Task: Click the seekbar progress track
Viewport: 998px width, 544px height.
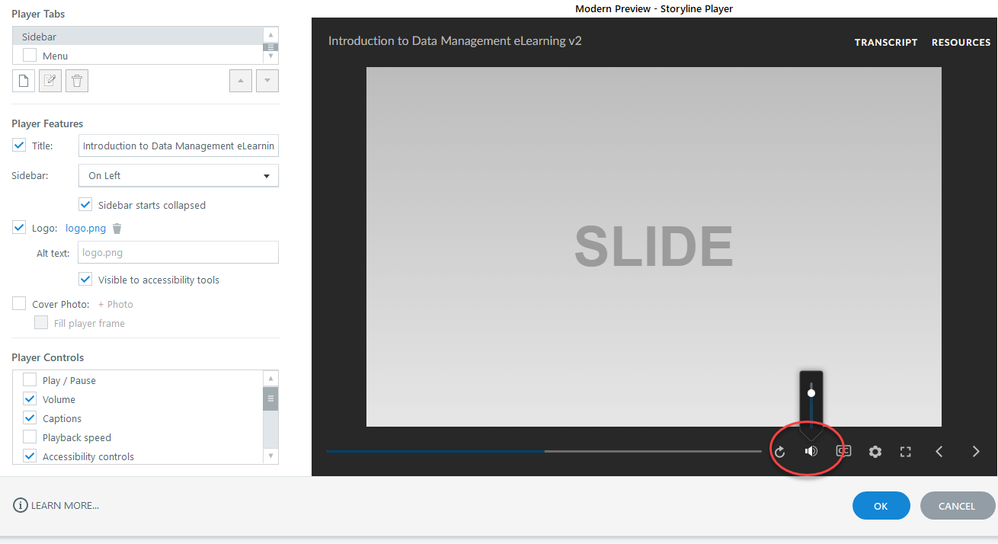Action: 544,451
